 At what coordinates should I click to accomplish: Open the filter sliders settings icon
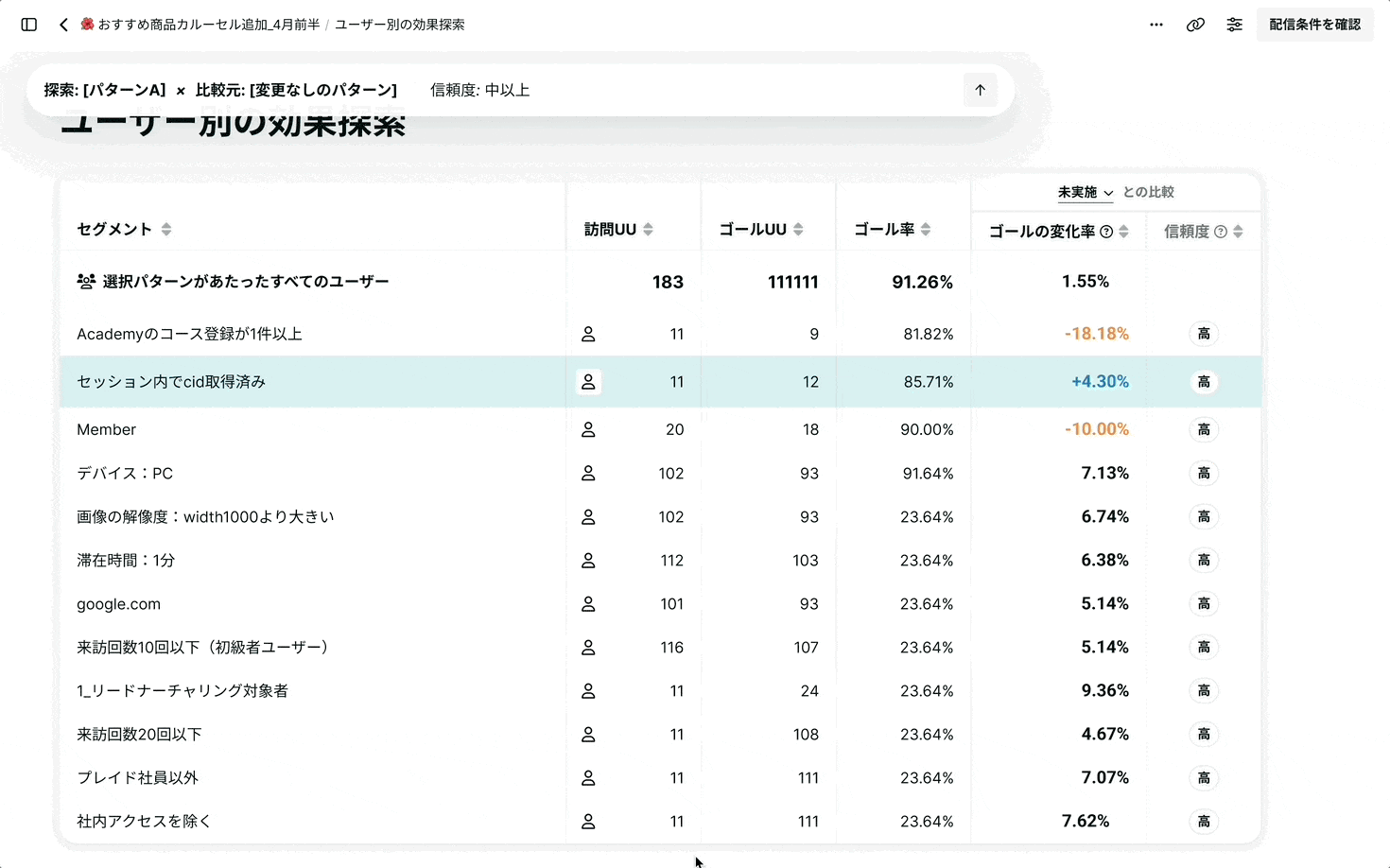(1235, 25)
